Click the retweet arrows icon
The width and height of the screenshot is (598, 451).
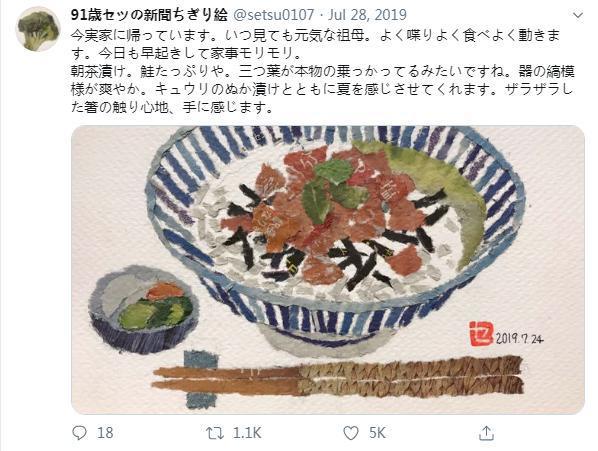215,433
